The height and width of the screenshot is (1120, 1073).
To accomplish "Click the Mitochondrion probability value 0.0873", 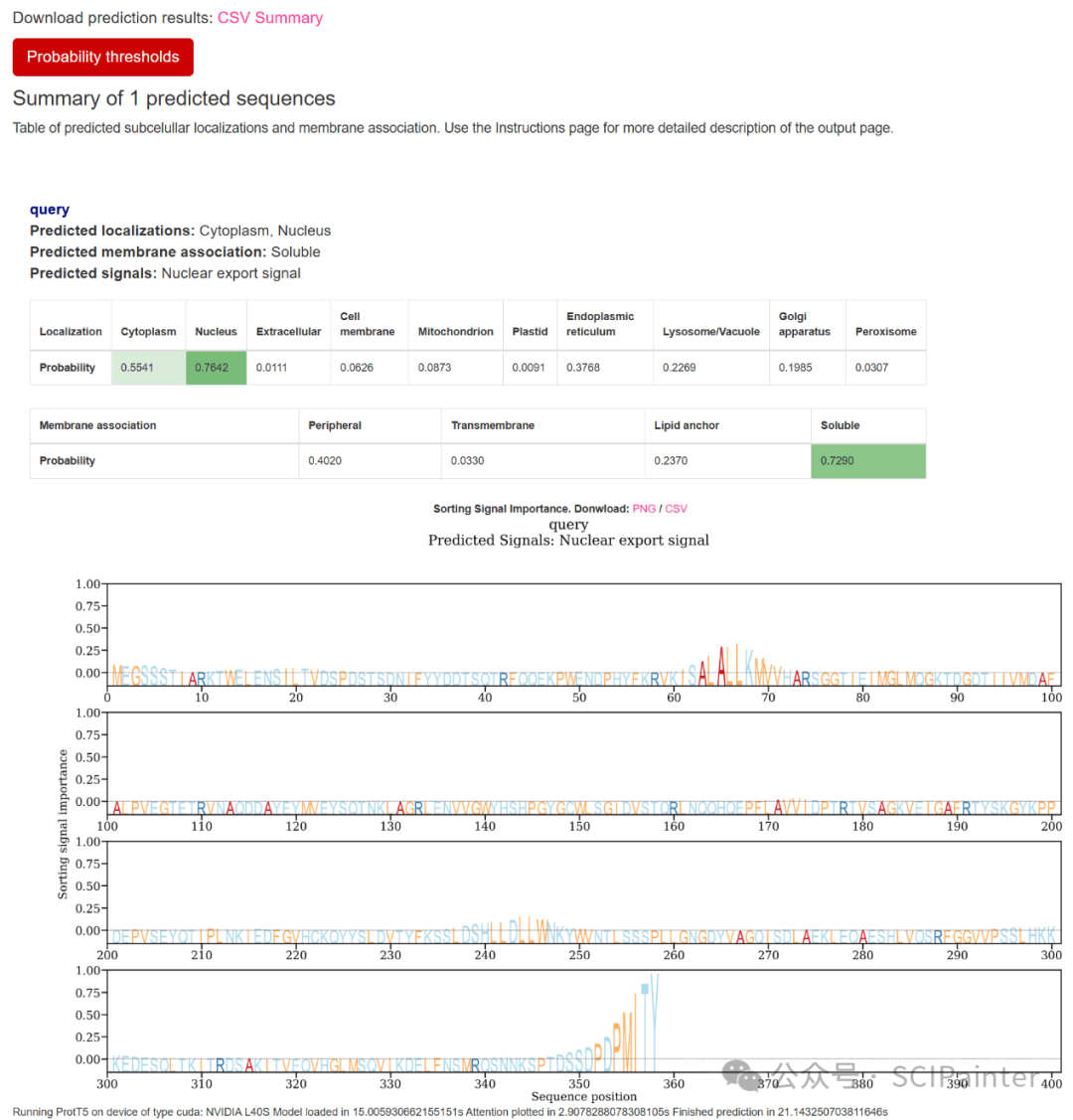I will (x=434, y=368).
